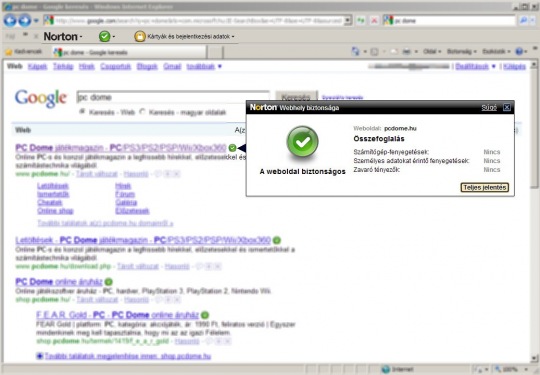Select 'Keresés - magyar oldalak' radio button

tap(143, 112)
